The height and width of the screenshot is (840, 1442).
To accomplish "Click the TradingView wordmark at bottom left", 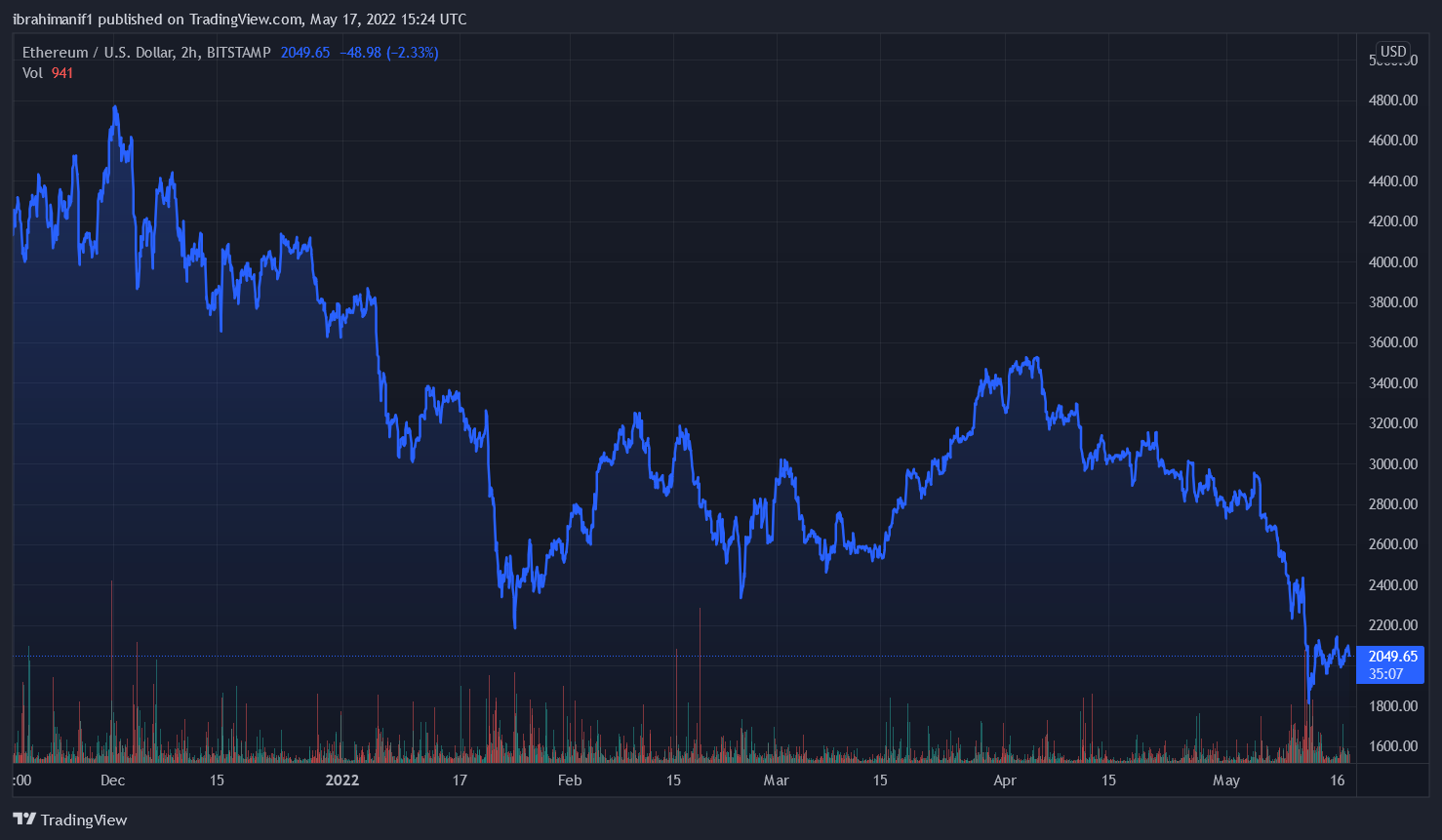I will click(84, 820).
